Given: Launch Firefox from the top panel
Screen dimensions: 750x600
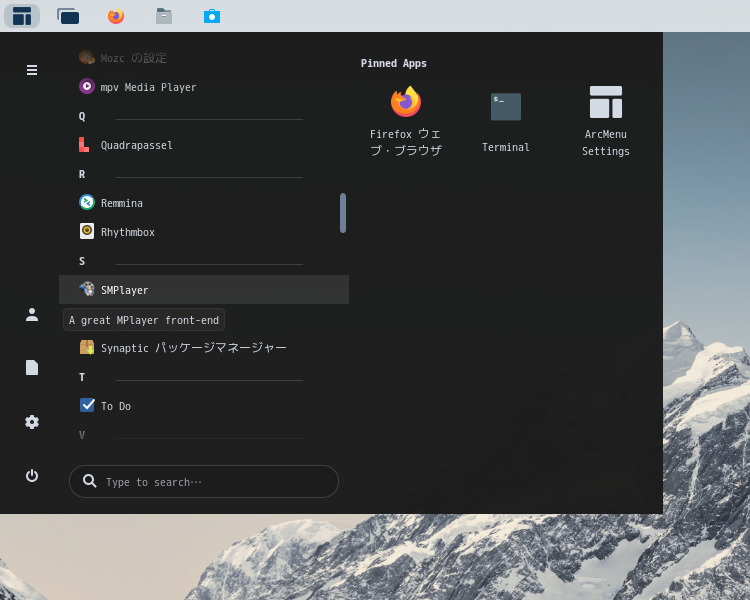Looking at the screenshot, I should [116, 16].
